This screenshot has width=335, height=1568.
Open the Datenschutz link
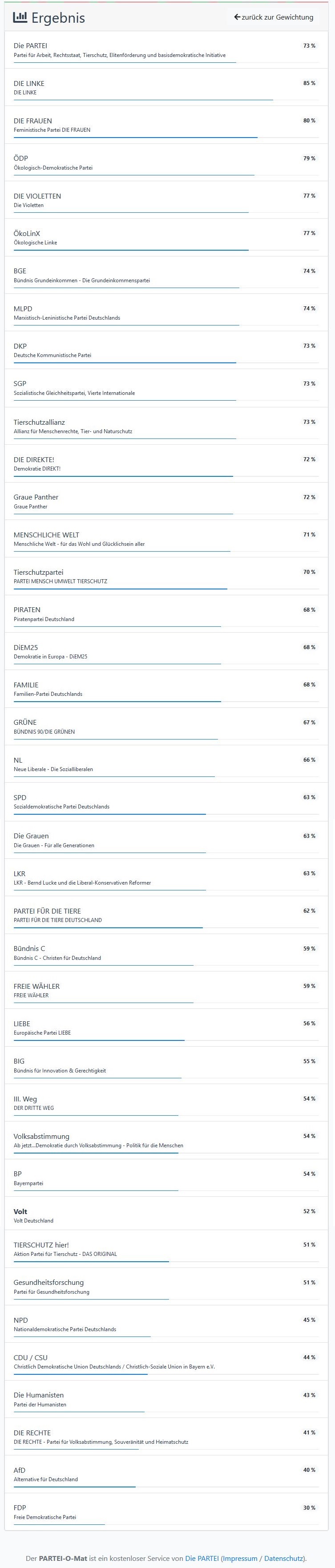click(x=283, y=1558)
